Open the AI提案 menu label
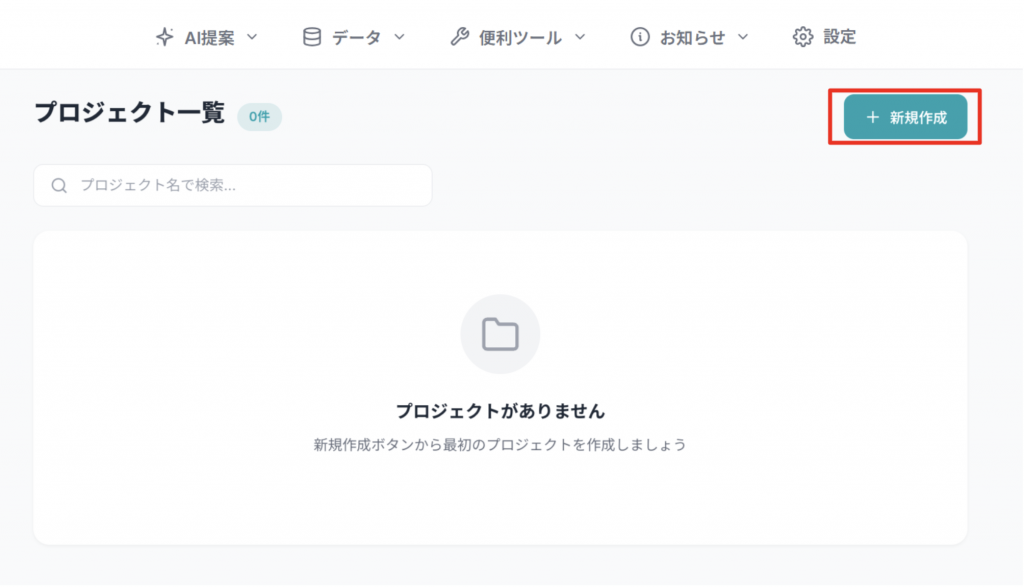Viewport: 1024px width, 587px height. [209, 37]
